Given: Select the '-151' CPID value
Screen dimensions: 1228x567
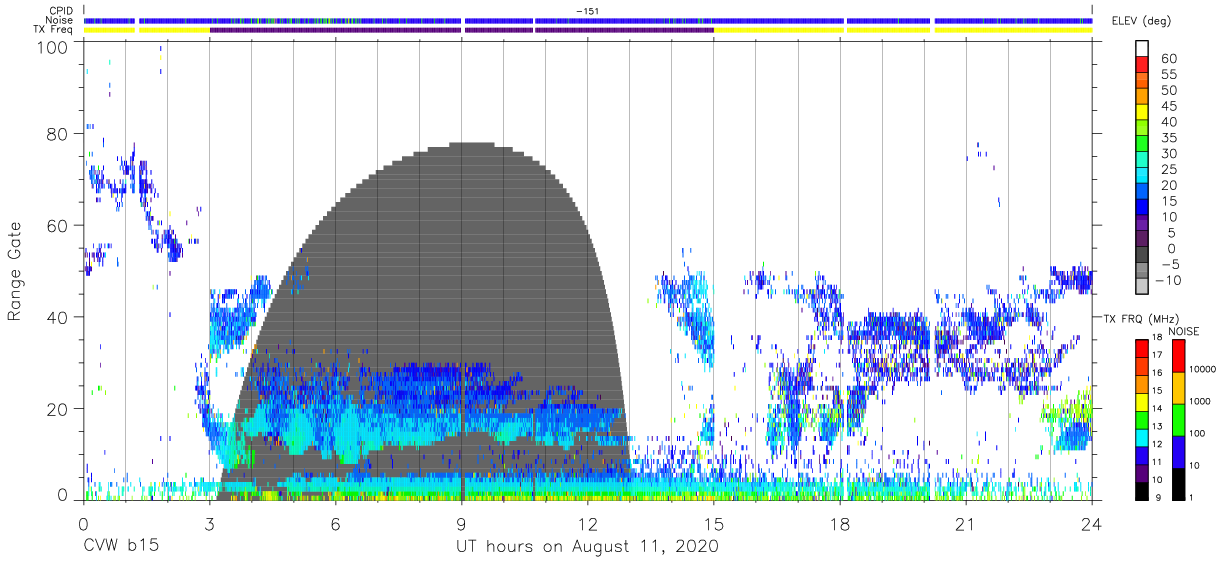Looking at the screenshot, I should coord(587,10).
